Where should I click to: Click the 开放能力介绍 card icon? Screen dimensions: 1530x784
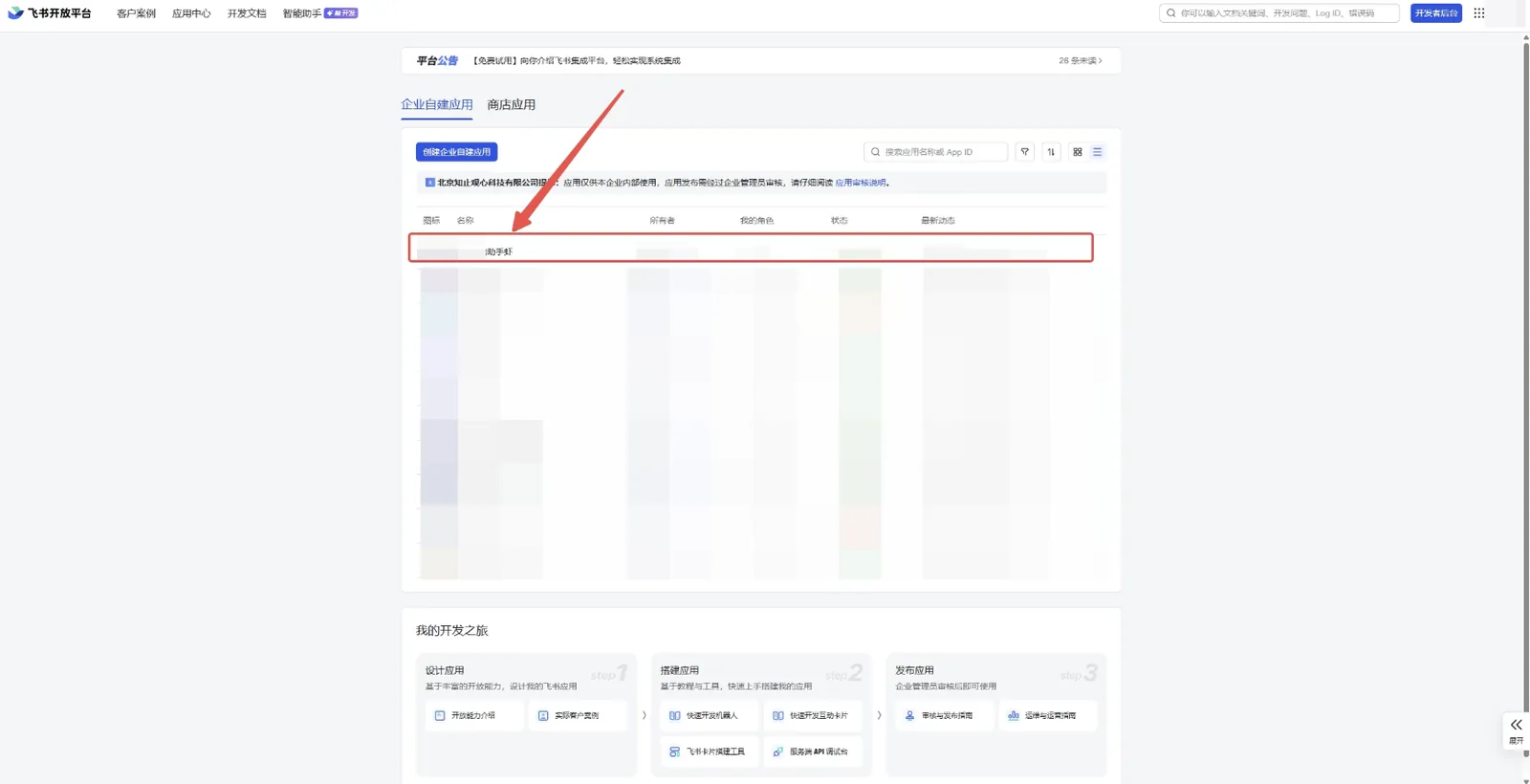point(440,715)
